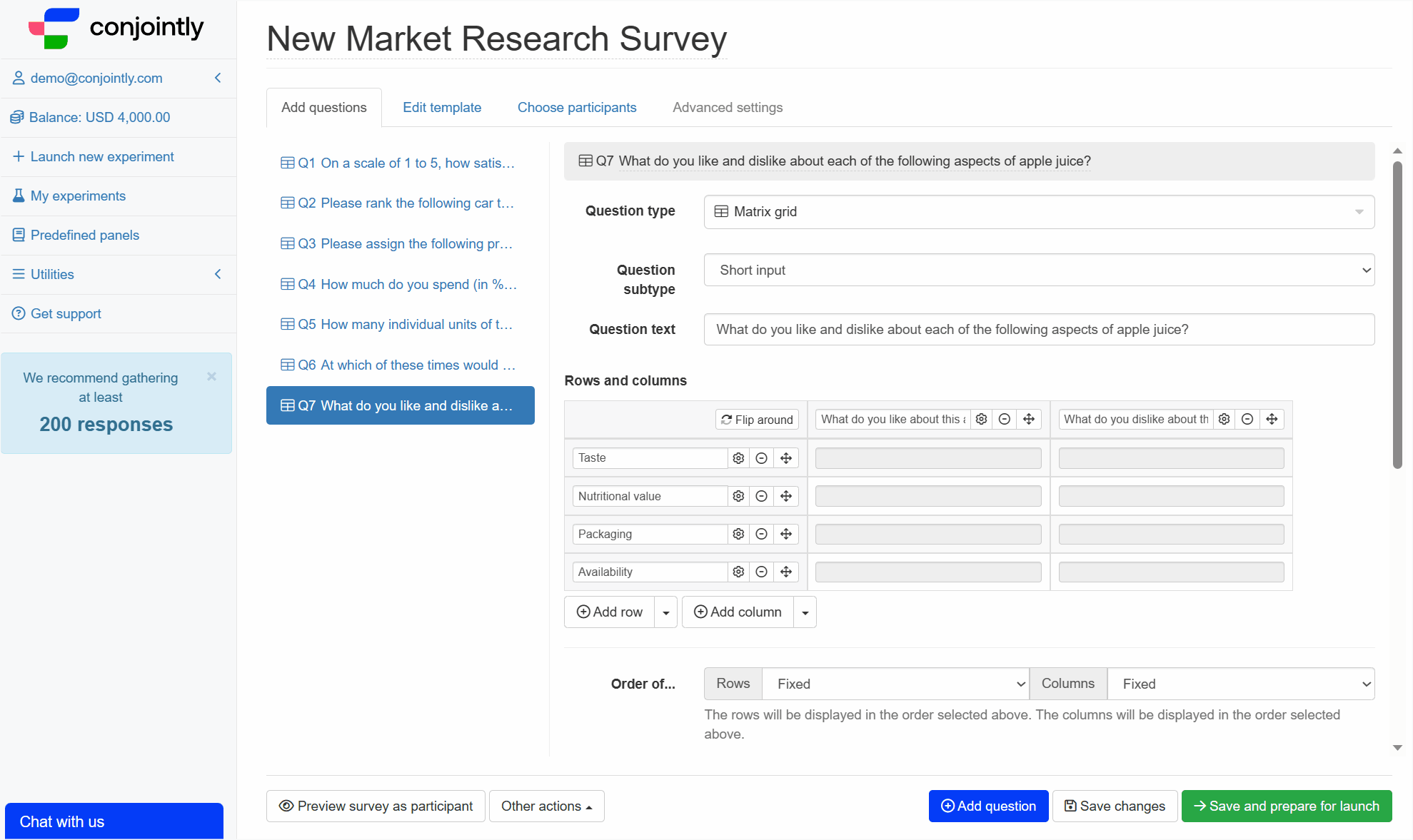The height and width of the screenshot is (840, 1413).
Task: Remove the 'dislike about' column
Action: tap(1247, 419)
